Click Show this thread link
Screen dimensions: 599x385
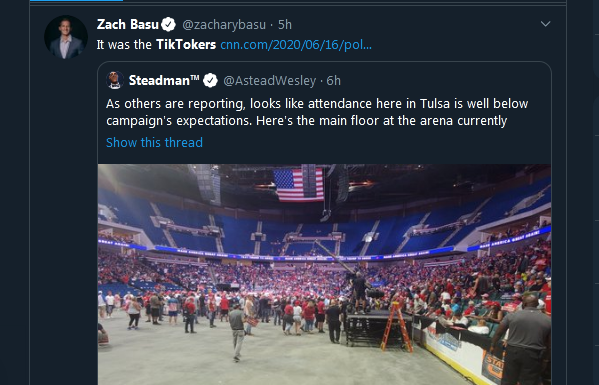pos(154,142)
